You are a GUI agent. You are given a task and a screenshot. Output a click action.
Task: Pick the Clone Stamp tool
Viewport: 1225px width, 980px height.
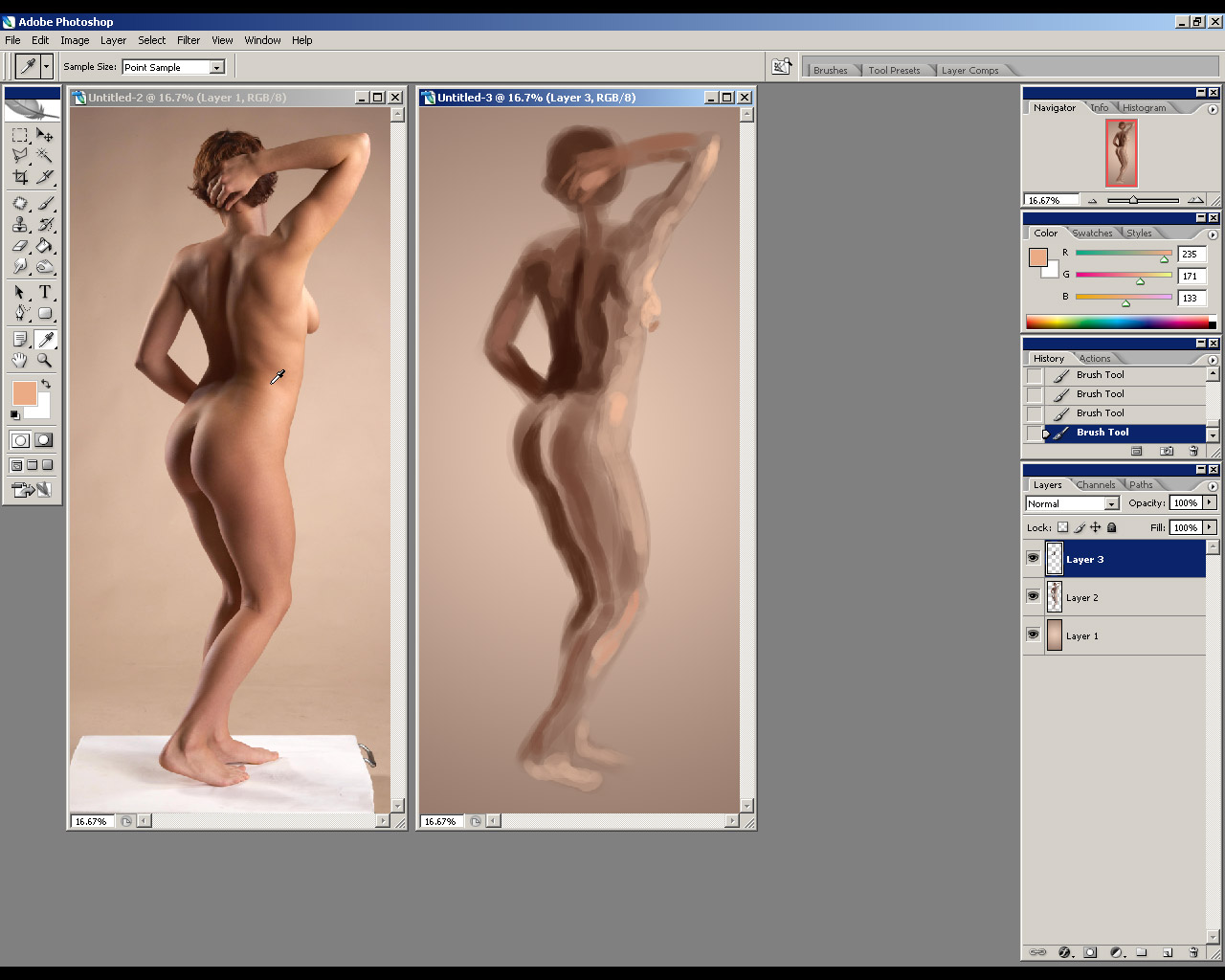pyautogui.click(x=20, y=225)
